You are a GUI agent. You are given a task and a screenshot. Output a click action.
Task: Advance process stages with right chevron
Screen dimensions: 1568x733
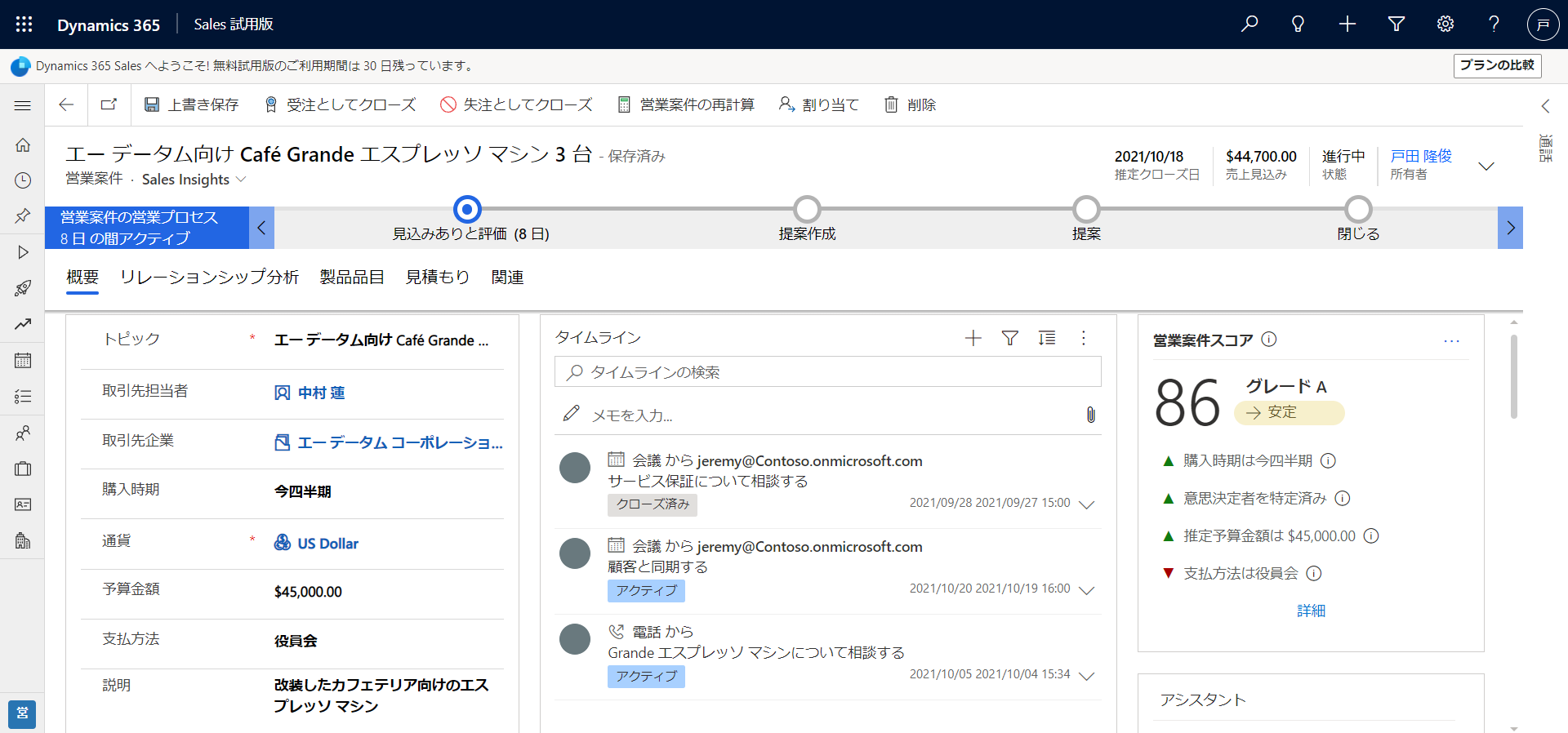tap(1510, 228)
